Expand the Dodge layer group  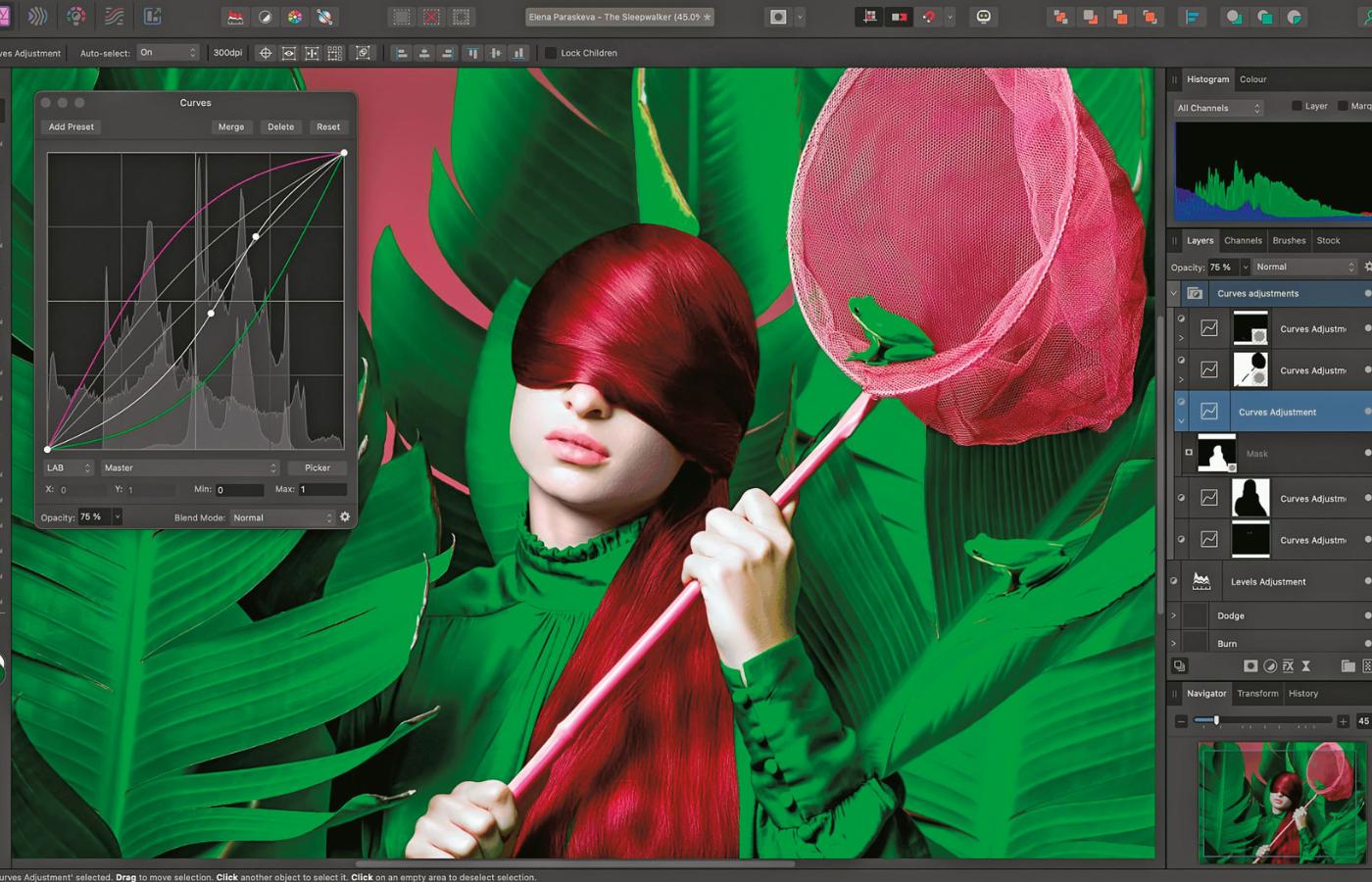point(1174,615)
